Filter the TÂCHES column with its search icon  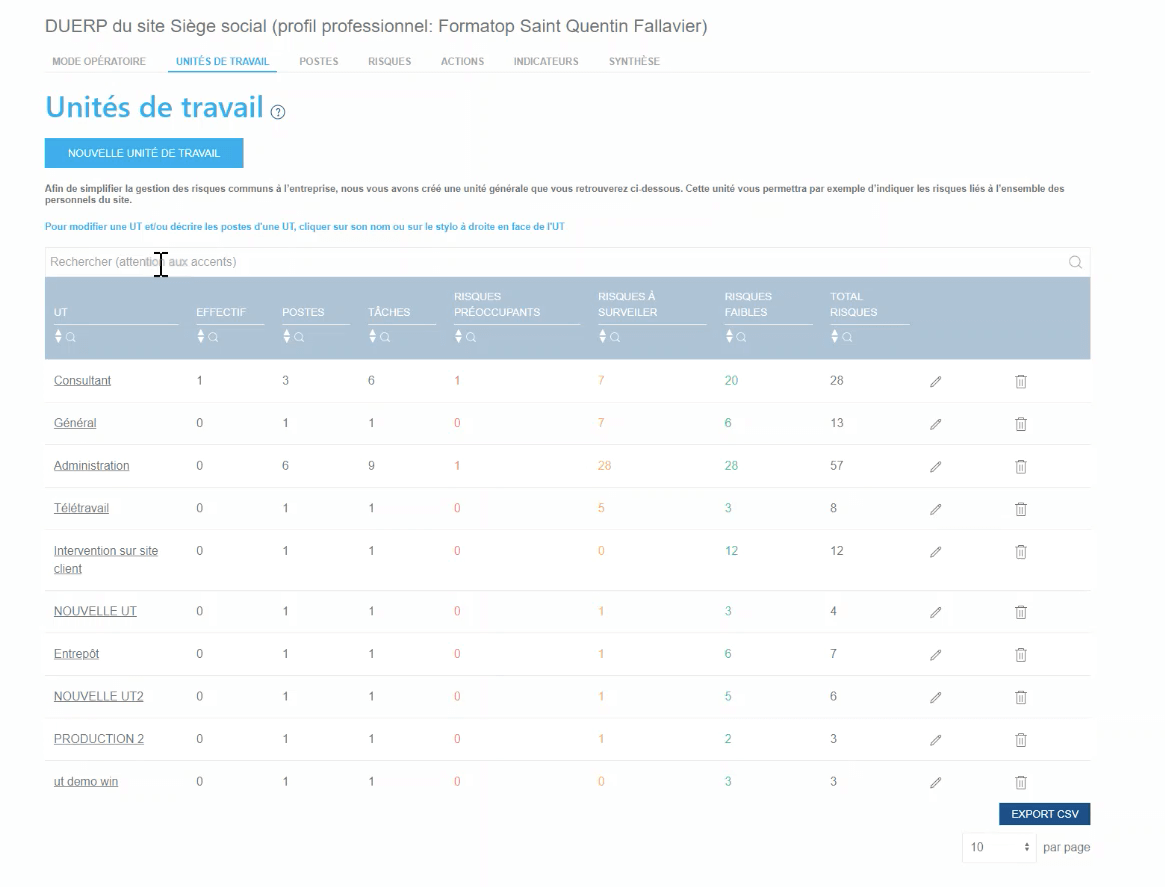pos(386,337)
